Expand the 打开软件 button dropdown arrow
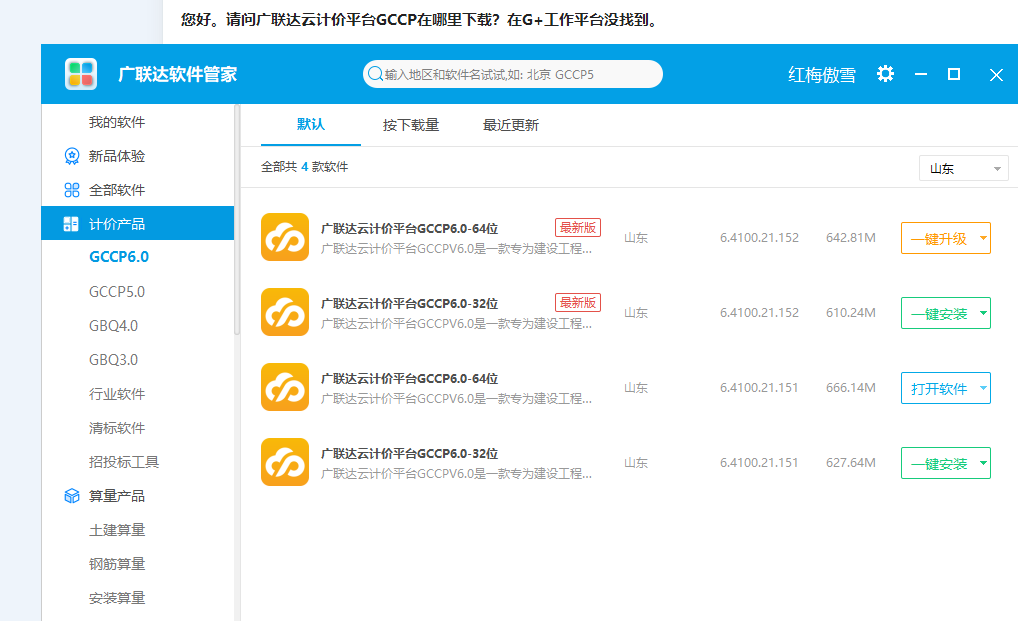Viewport: 1018px width, 621px height. (x=983, y=388)
